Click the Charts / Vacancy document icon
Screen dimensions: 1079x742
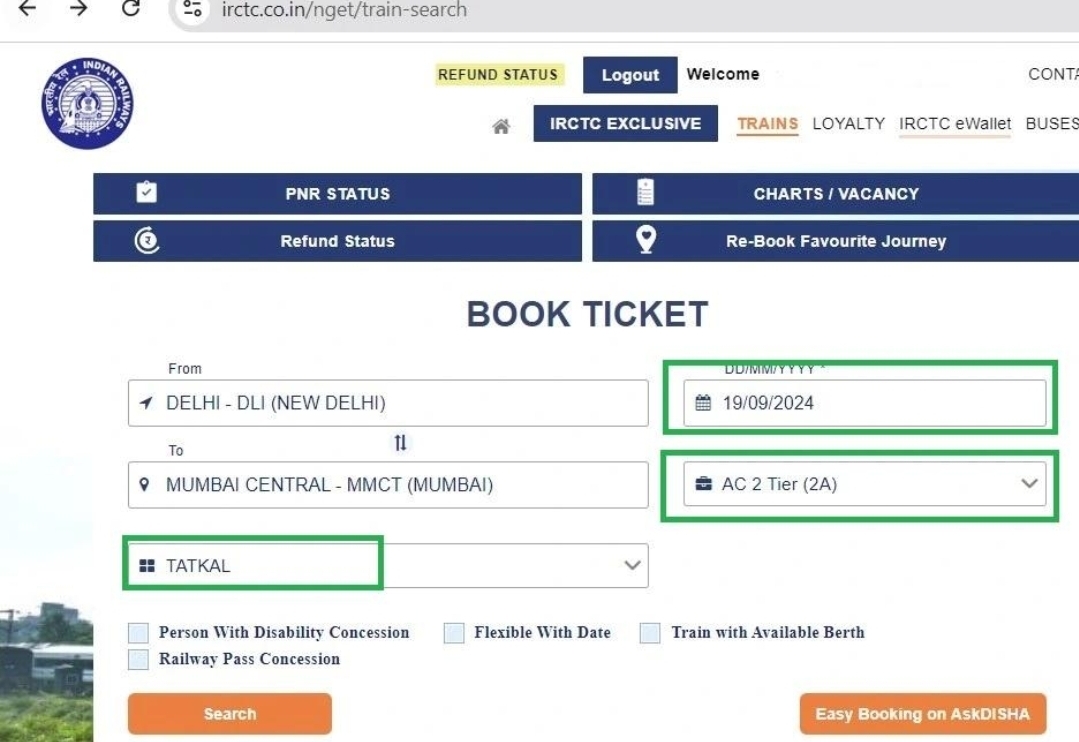coord(645,192)
